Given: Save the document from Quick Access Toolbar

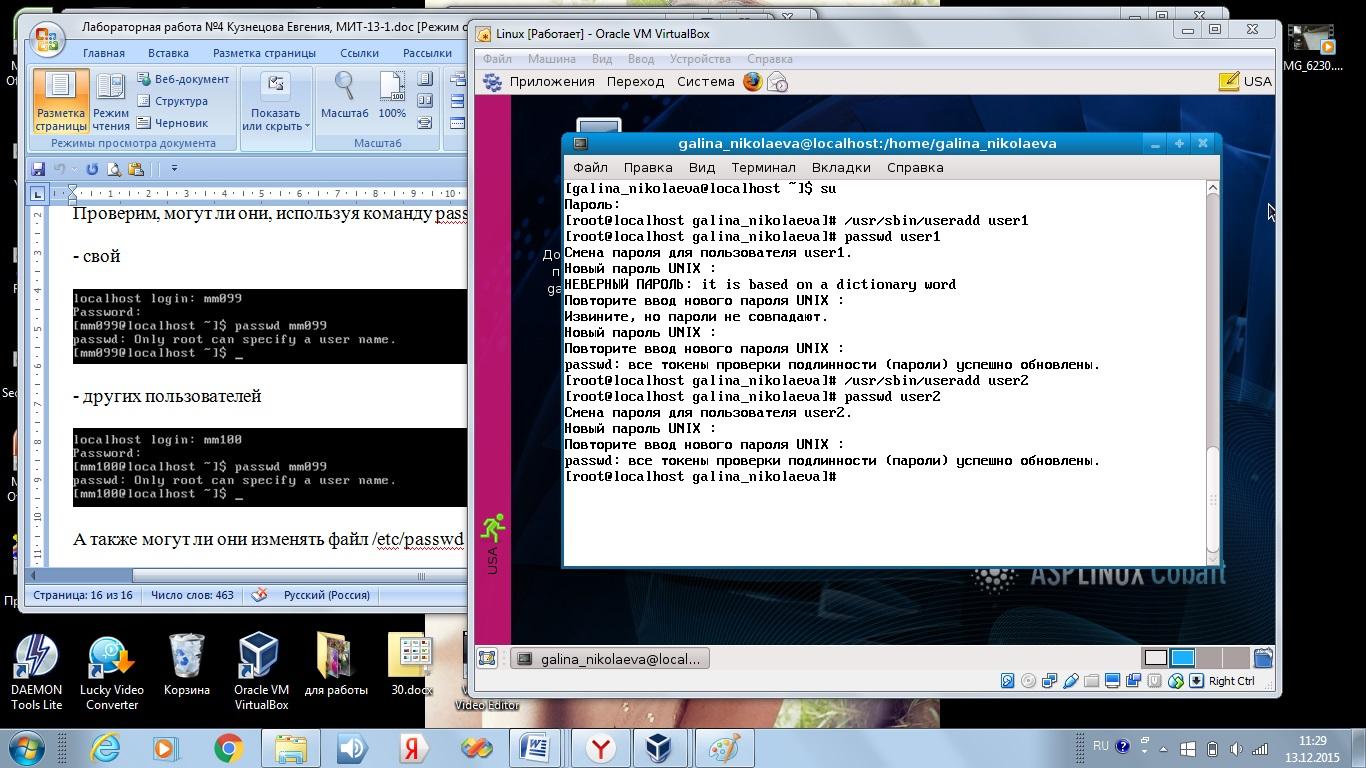Looking at the screenshot, I should (38, 169).
